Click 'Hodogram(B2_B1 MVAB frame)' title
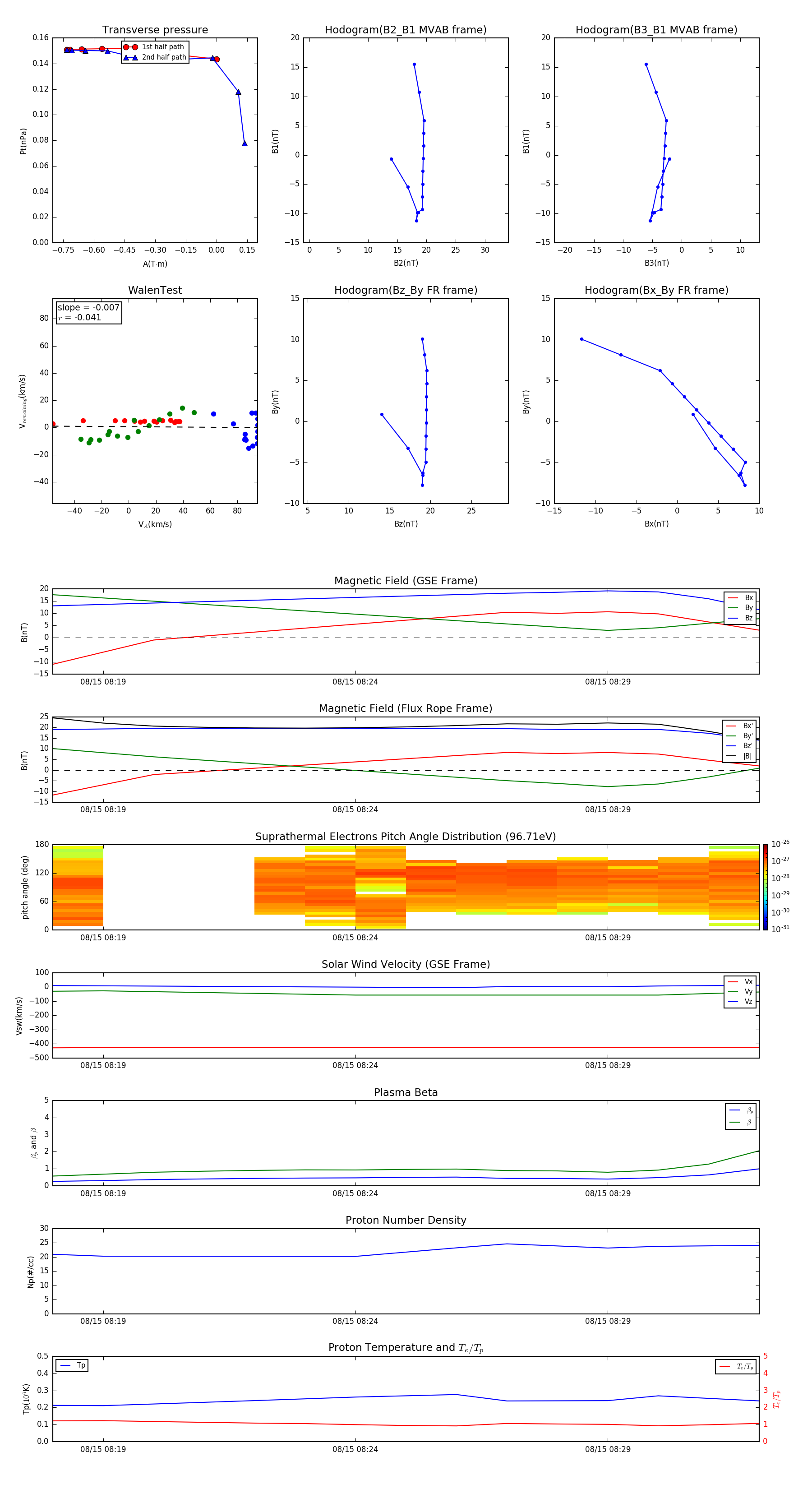 click(x=406, y=29)
